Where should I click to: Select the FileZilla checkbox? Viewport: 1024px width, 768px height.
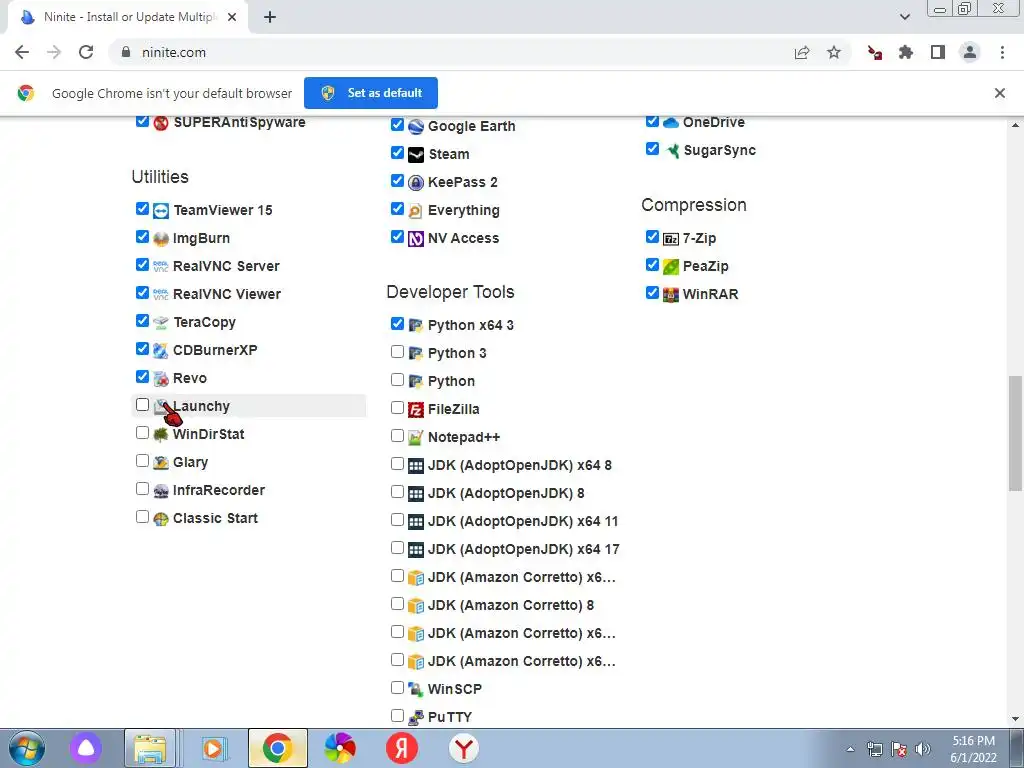tap(397, 408)
